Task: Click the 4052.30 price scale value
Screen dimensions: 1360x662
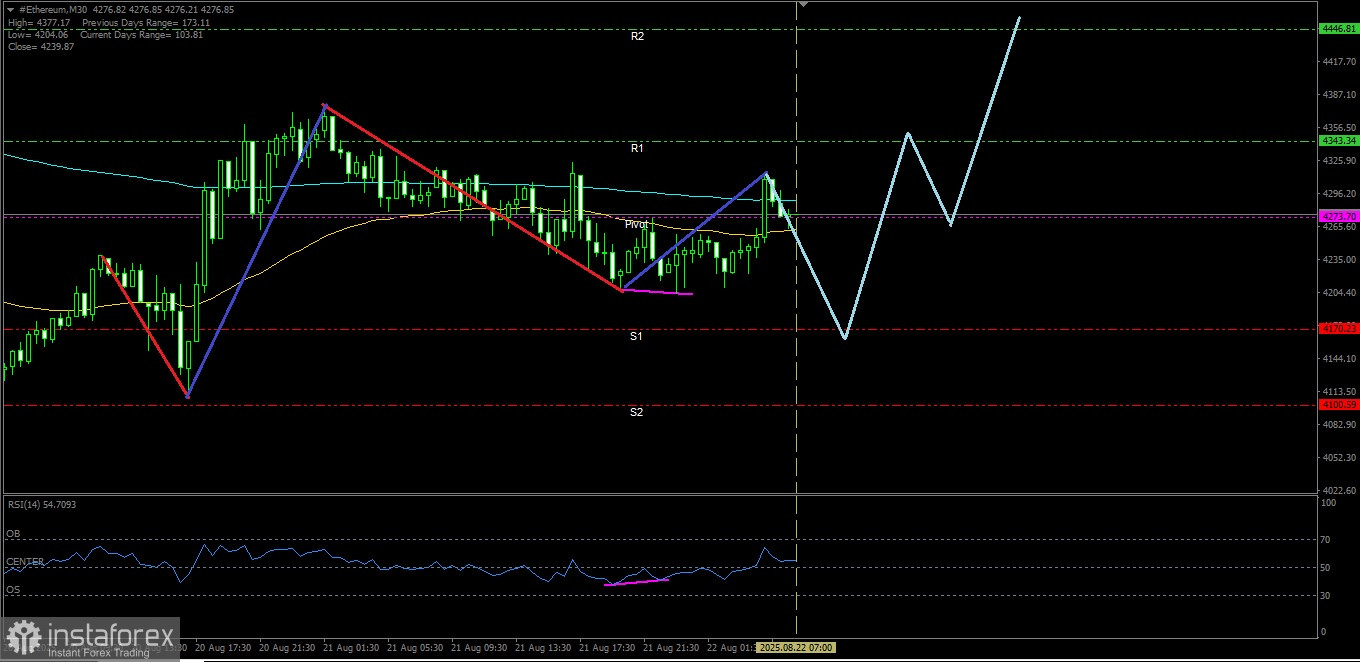Action: click(1338, 457)
